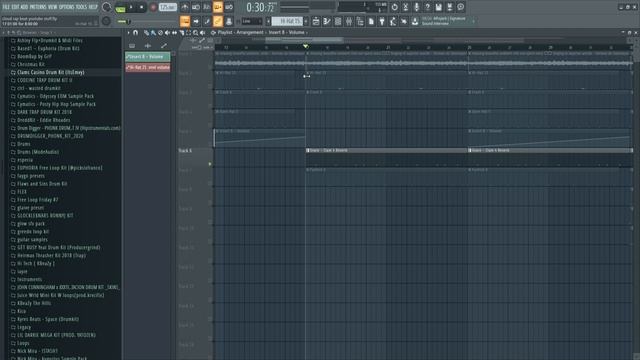Click the help question mark icon

click(x=427, y=7)
